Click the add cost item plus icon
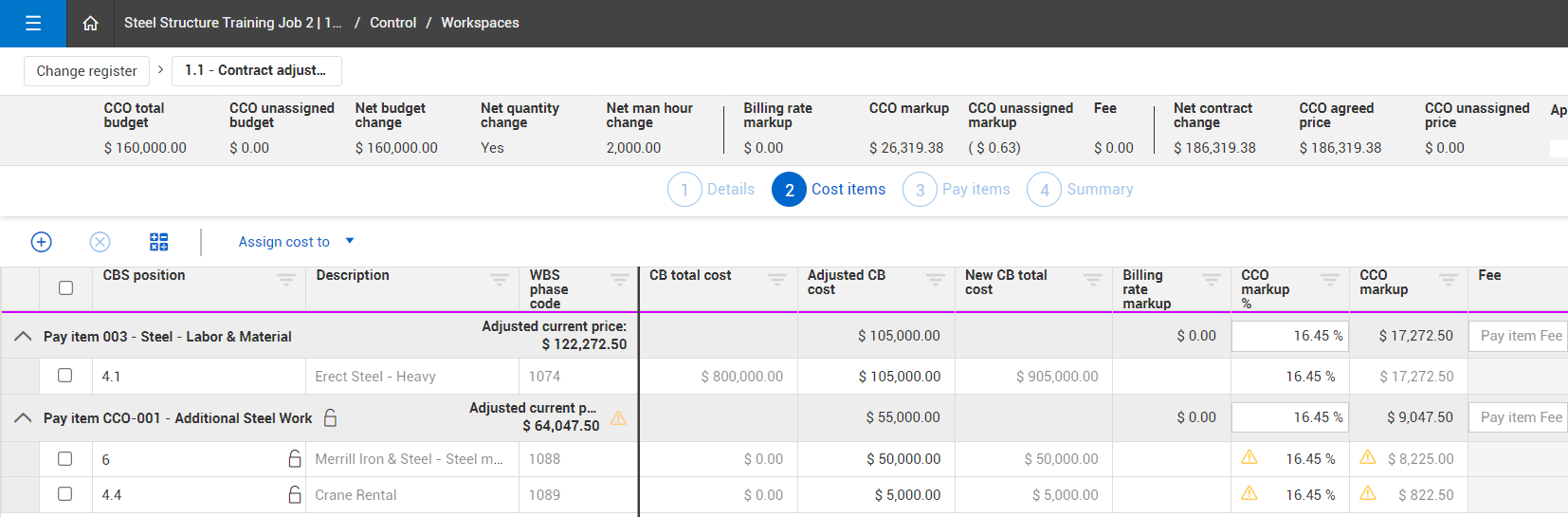 coord(42,242)
